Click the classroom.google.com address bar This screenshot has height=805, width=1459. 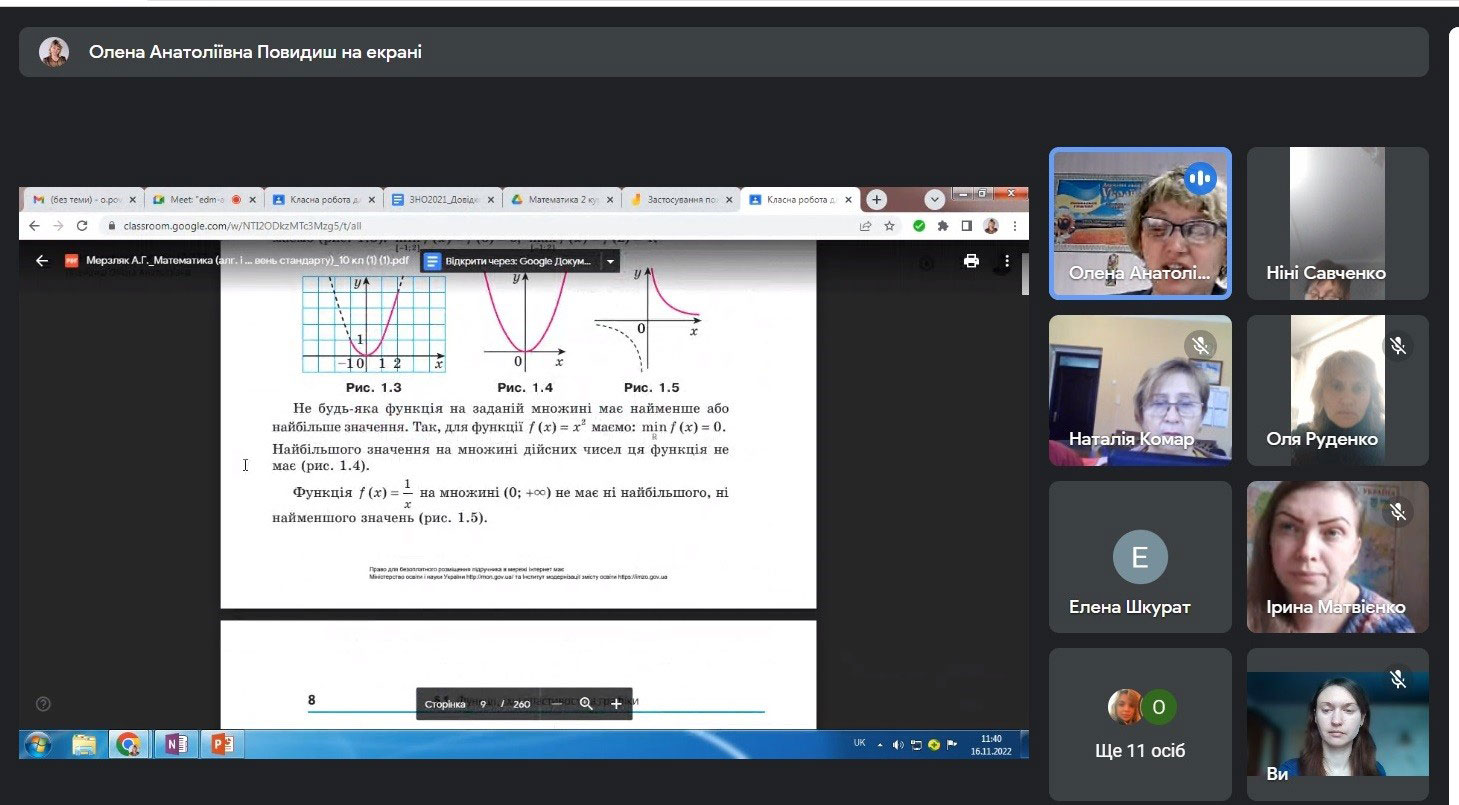pyautogui.click(x=480, y=226)
